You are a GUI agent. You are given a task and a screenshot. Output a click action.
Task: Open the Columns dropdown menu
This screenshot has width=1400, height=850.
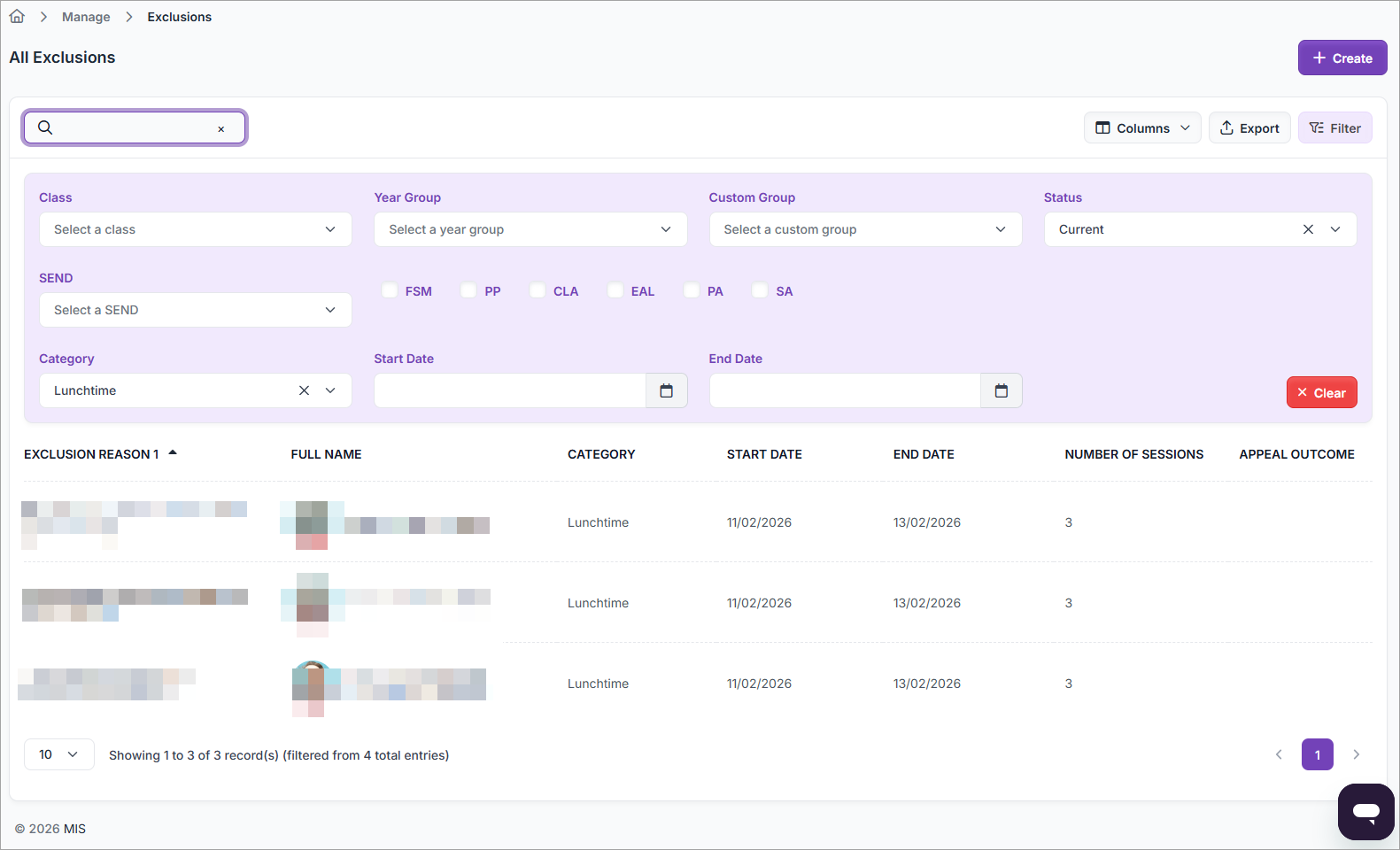point(1141,128)
